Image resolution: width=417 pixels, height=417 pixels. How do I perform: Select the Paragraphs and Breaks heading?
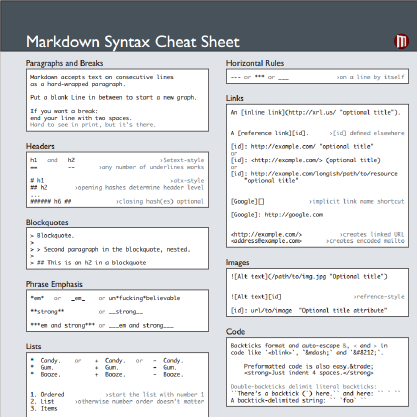64,63
